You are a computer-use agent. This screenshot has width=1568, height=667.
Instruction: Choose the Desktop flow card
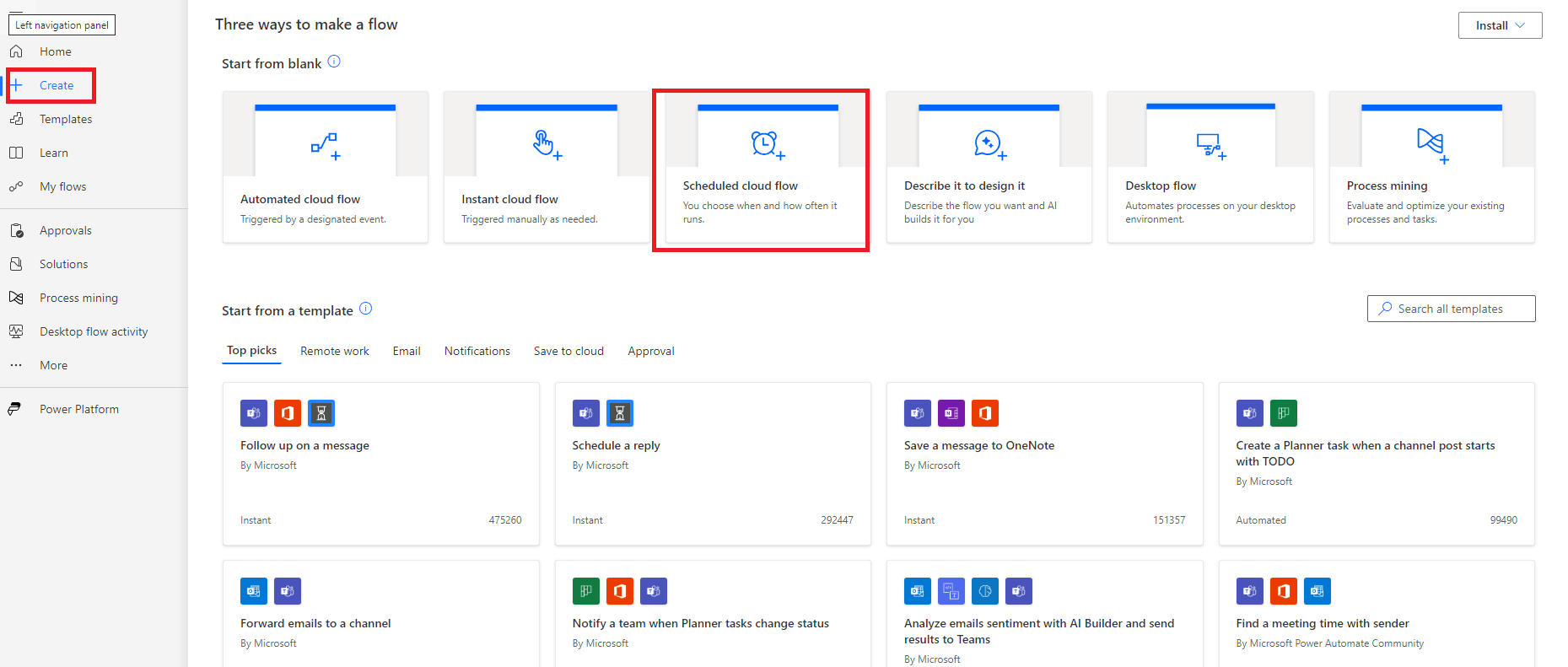coord(1210,167)
